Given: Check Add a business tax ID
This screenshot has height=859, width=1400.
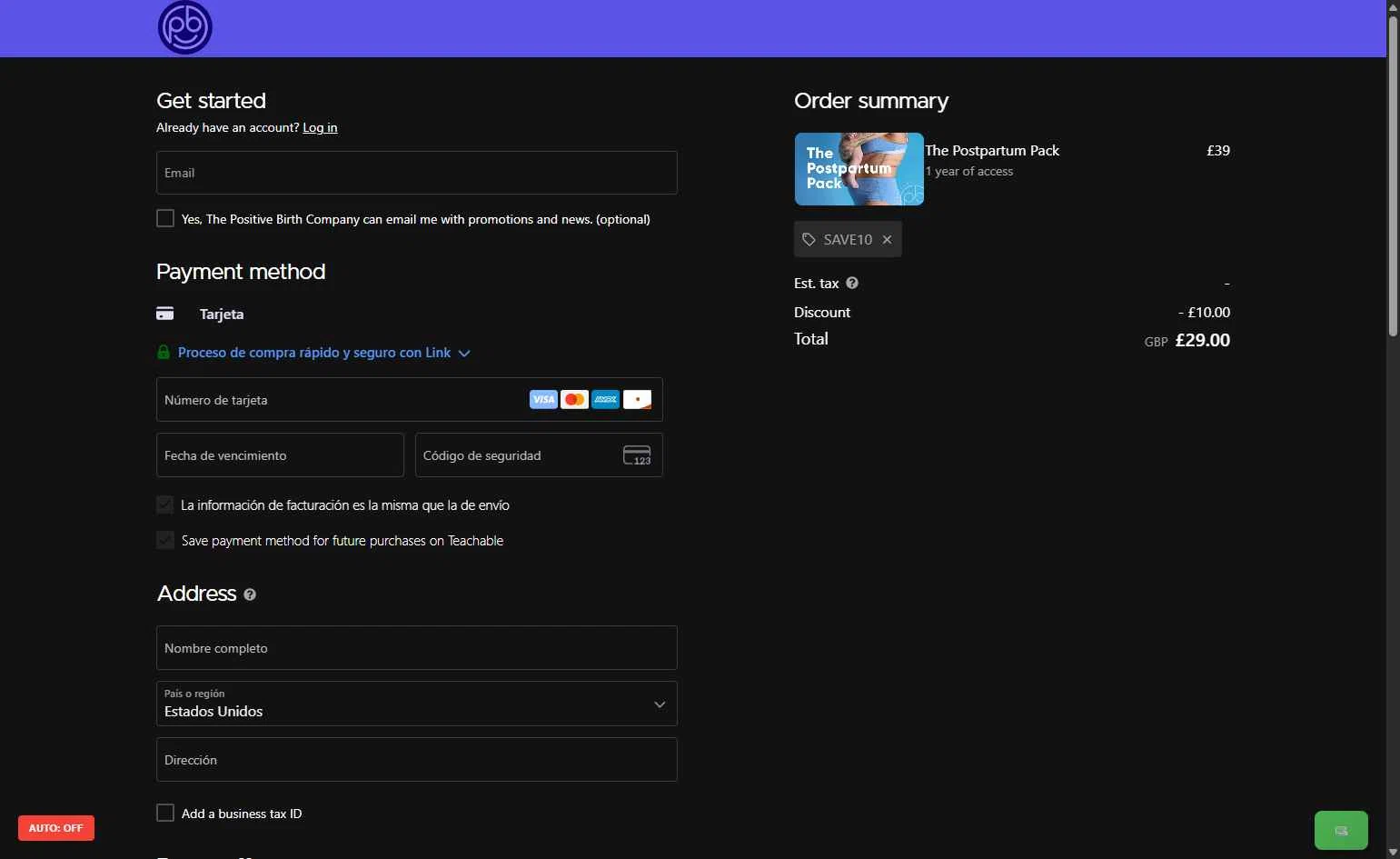Looking at the screenshot, I should pyautogui.click(x=165, y=813).
